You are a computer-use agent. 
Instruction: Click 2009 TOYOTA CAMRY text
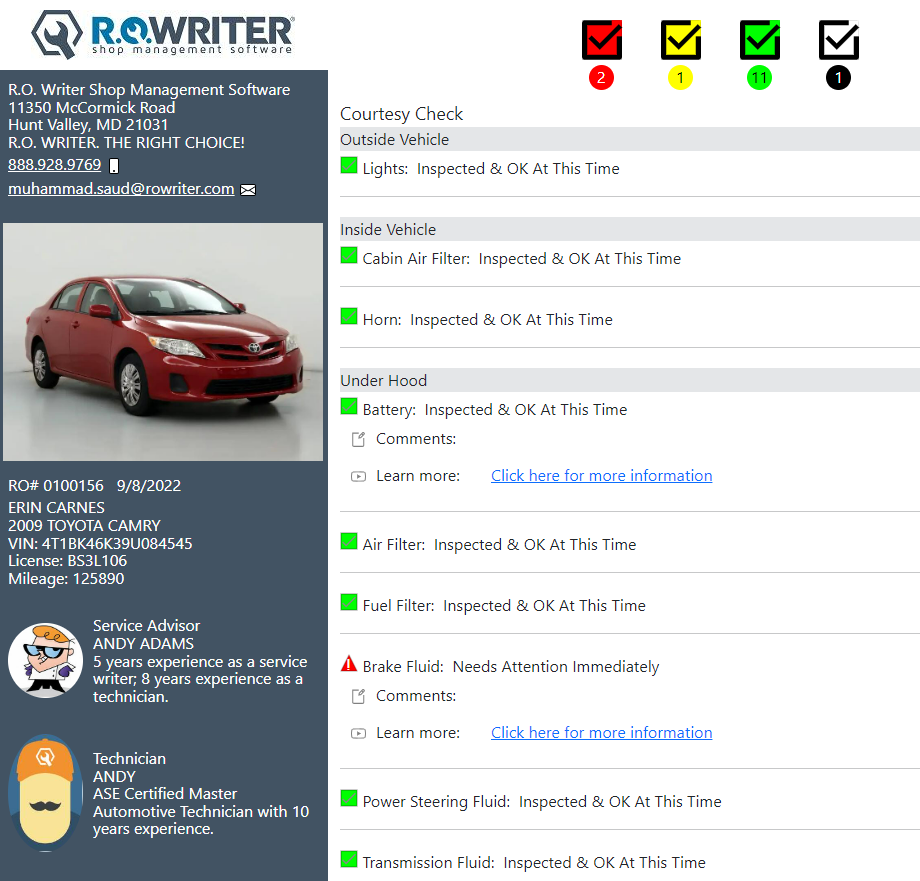(x=84, y=526)
